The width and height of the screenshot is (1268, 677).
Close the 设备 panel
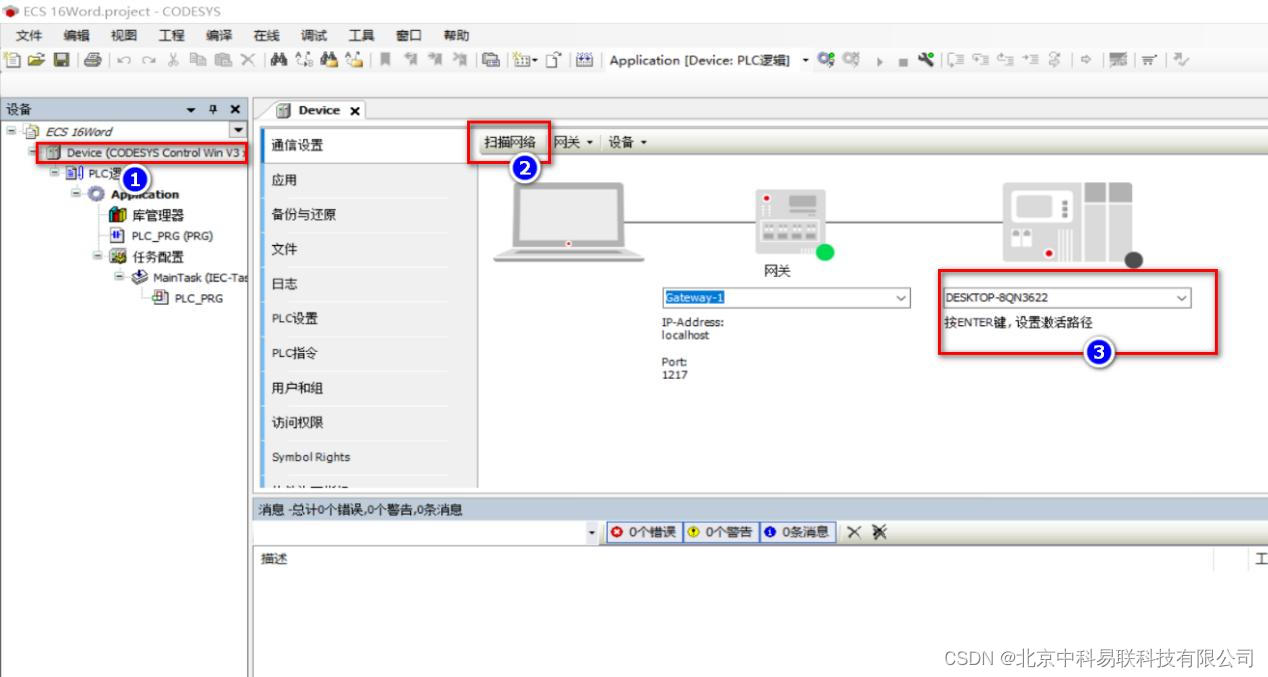click(235, 110)
